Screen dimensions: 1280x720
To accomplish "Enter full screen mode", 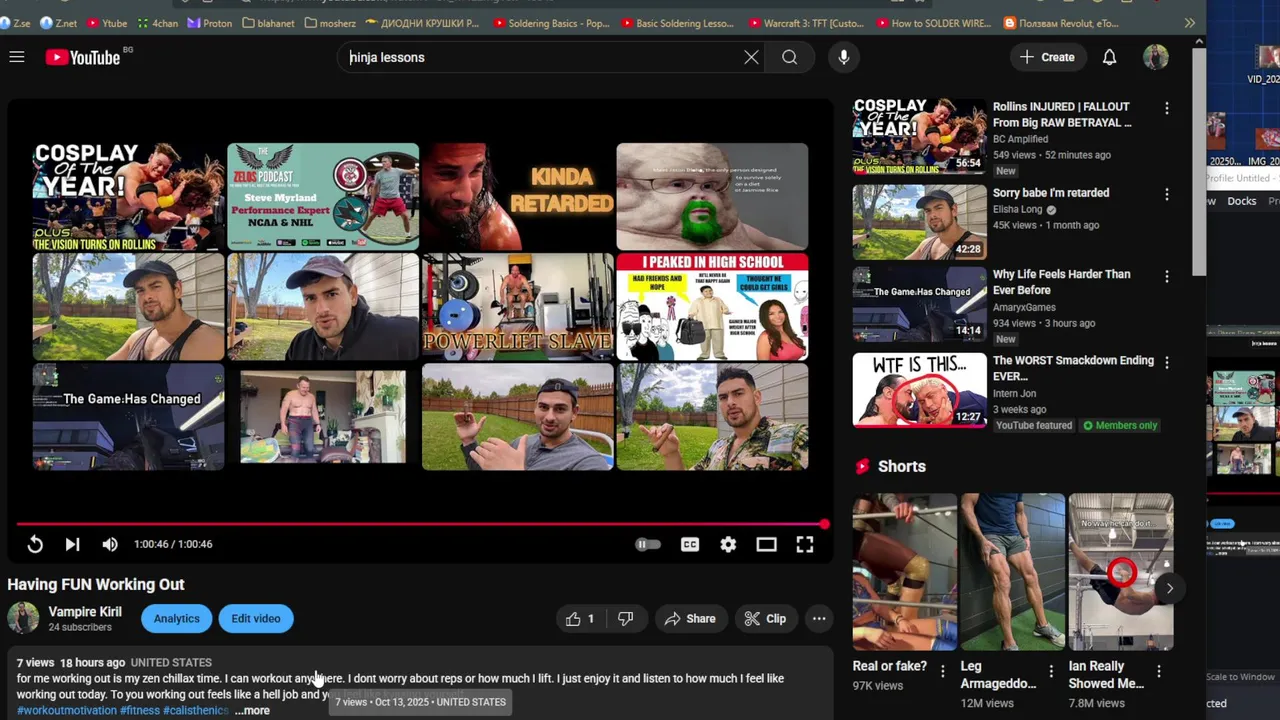I will 804,544.
